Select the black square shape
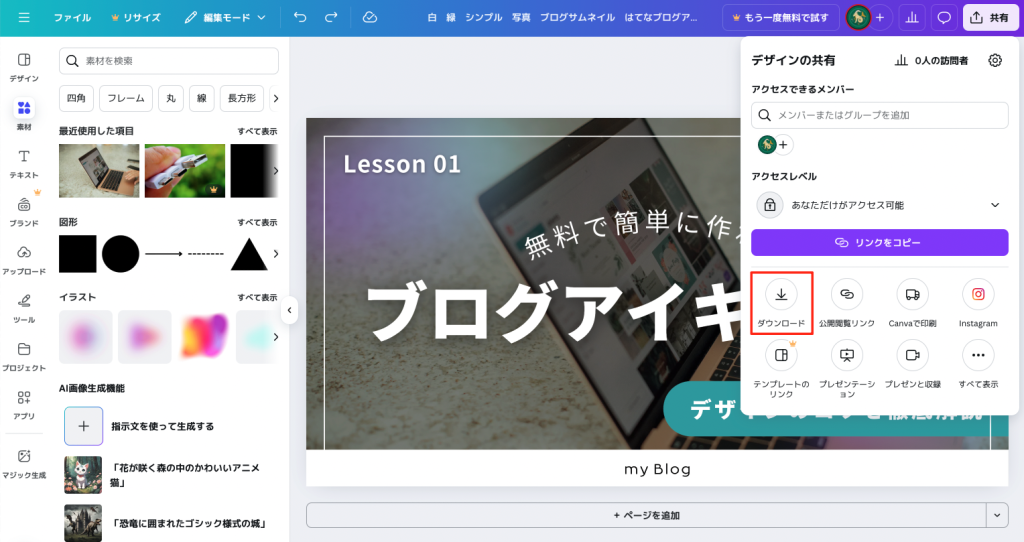Screen dimensions: 1024x542 (77, 254)
